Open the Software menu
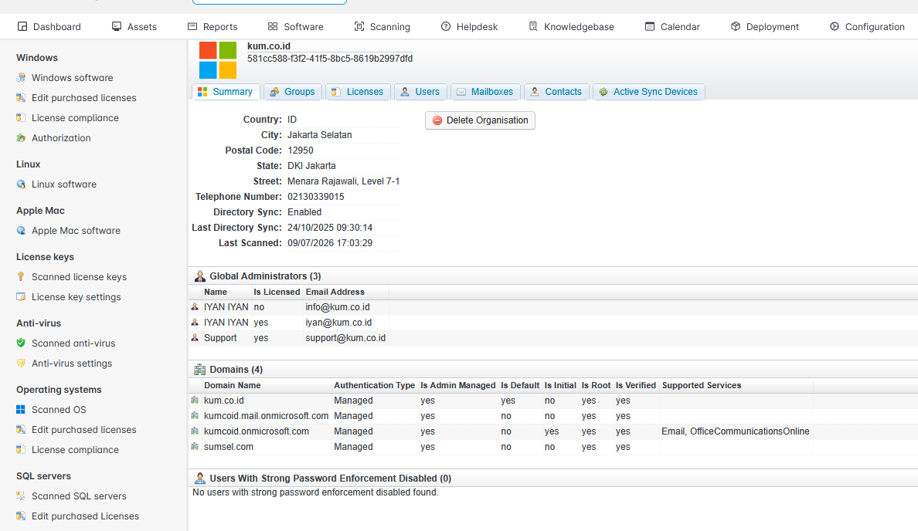The height and width of the screenshot is (531, 918). click(296, 26)
